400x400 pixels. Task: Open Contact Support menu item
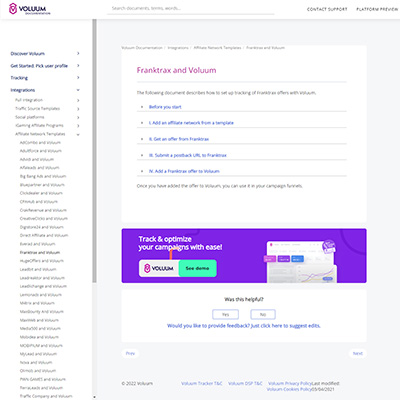point(327,9)
